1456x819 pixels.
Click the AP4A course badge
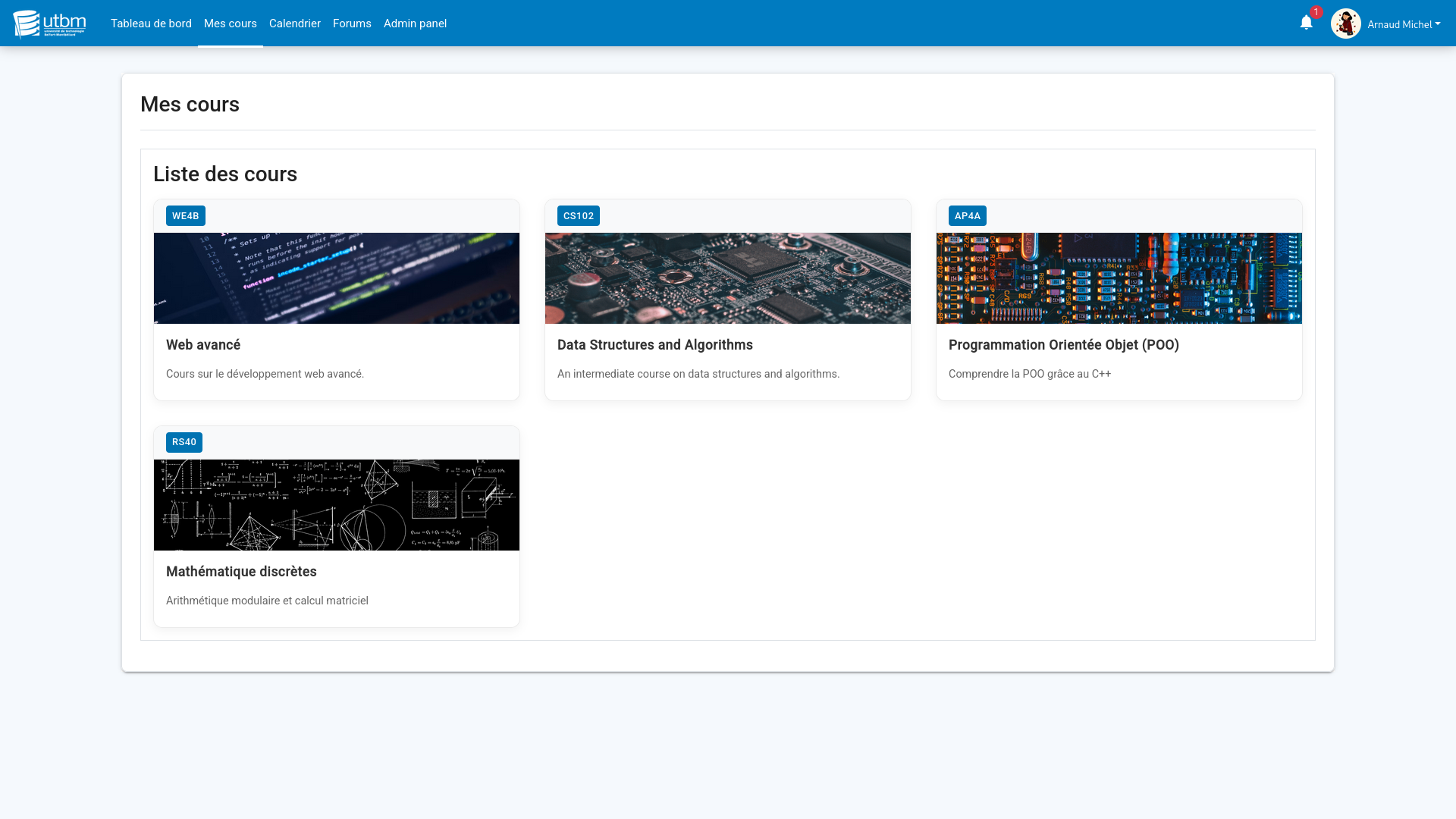point(967,216)
